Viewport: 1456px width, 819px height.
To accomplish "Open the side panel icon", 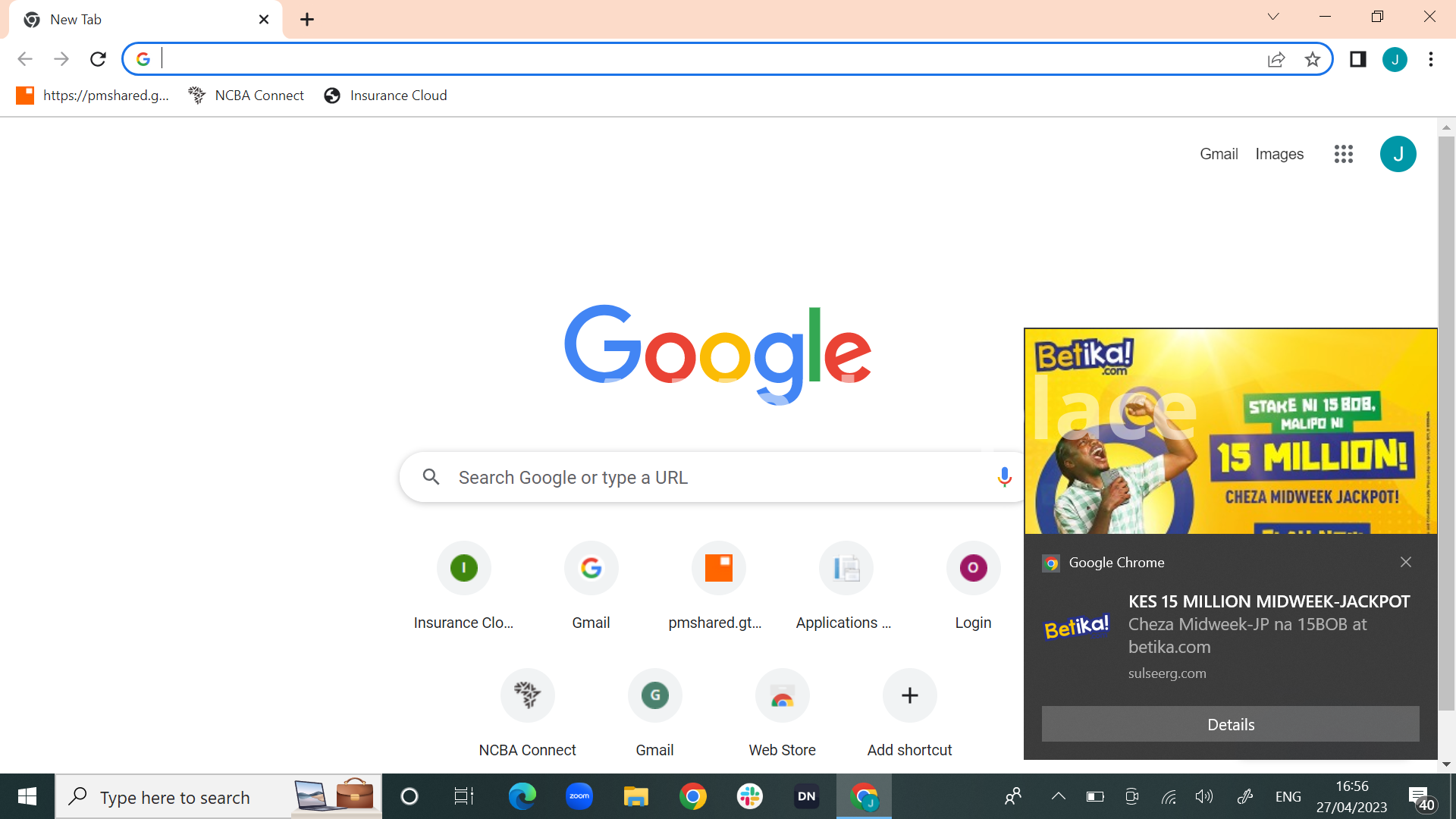I will click(x=1357, y=59).
